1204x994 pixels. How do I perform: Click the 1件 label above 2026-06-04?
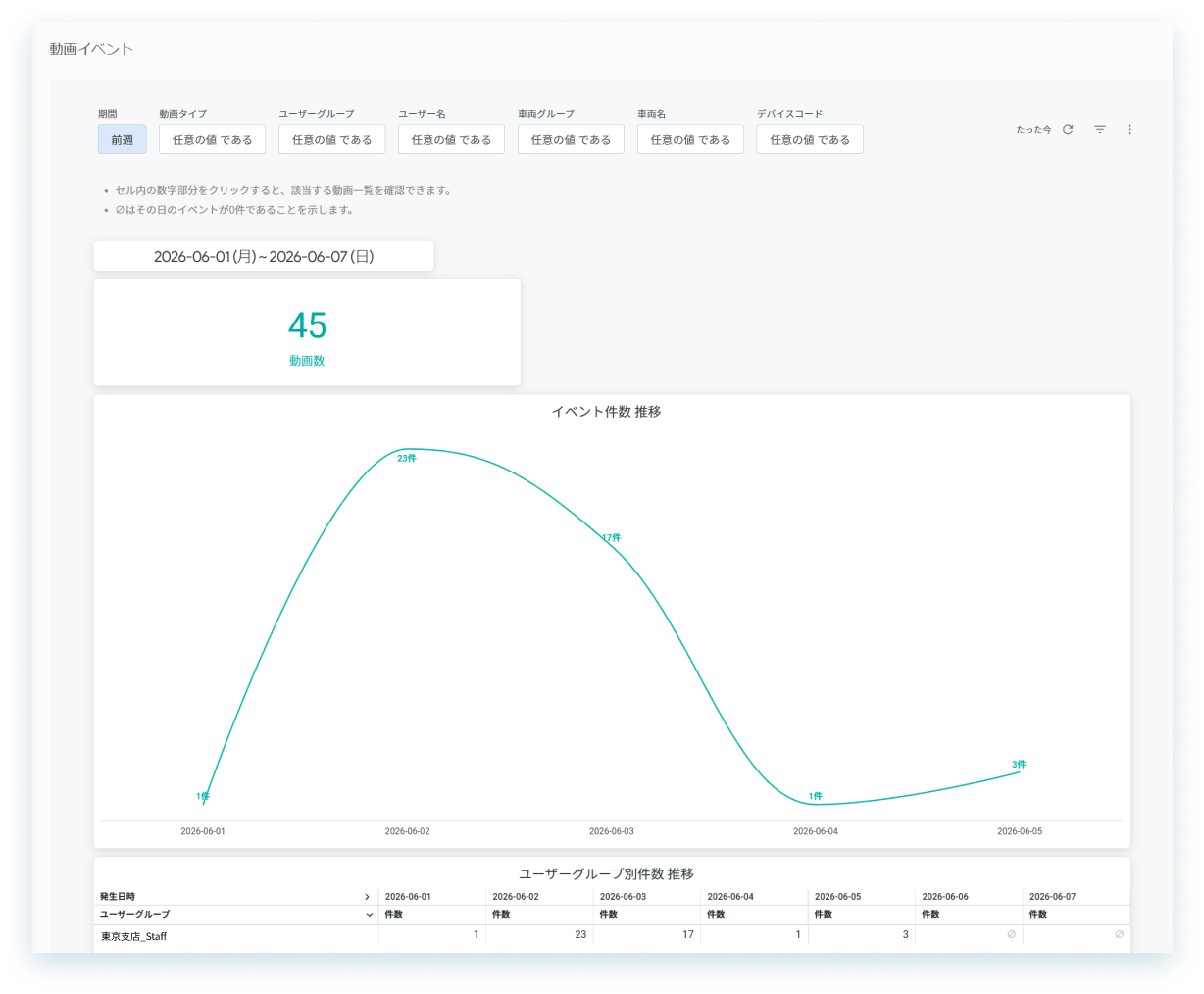[x=816, y=797]
